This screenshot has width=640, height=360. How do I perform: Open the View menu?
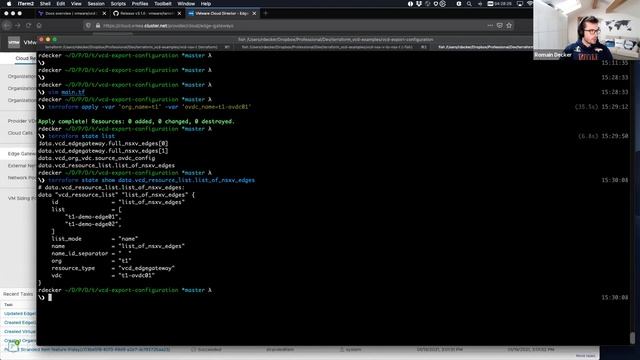pos(76,4)
